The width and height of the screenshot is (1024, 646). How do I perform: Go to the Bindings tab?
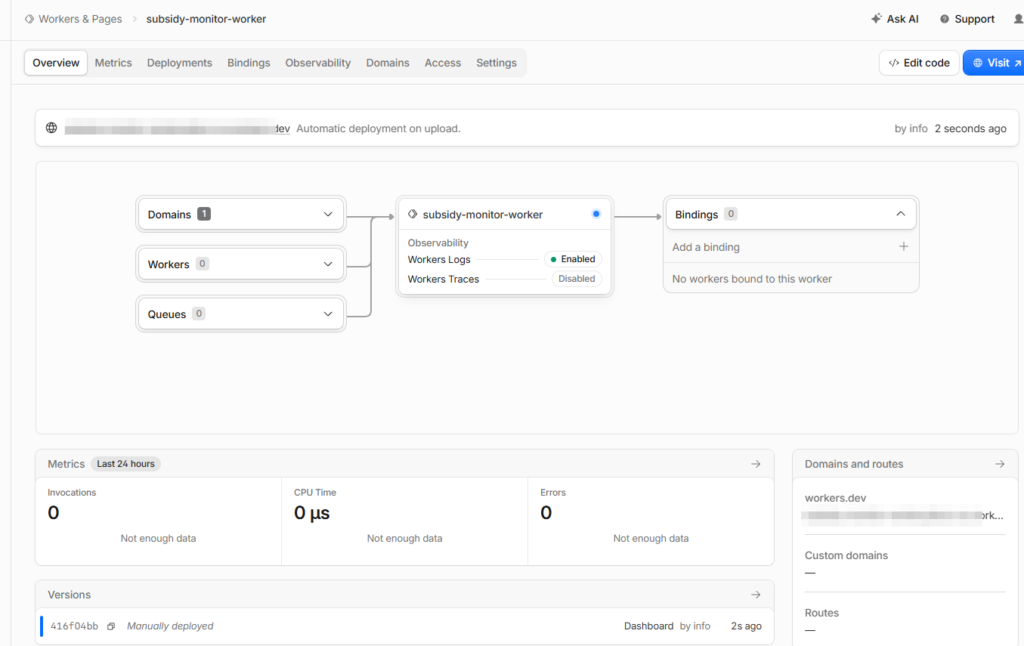click(249, 63)
